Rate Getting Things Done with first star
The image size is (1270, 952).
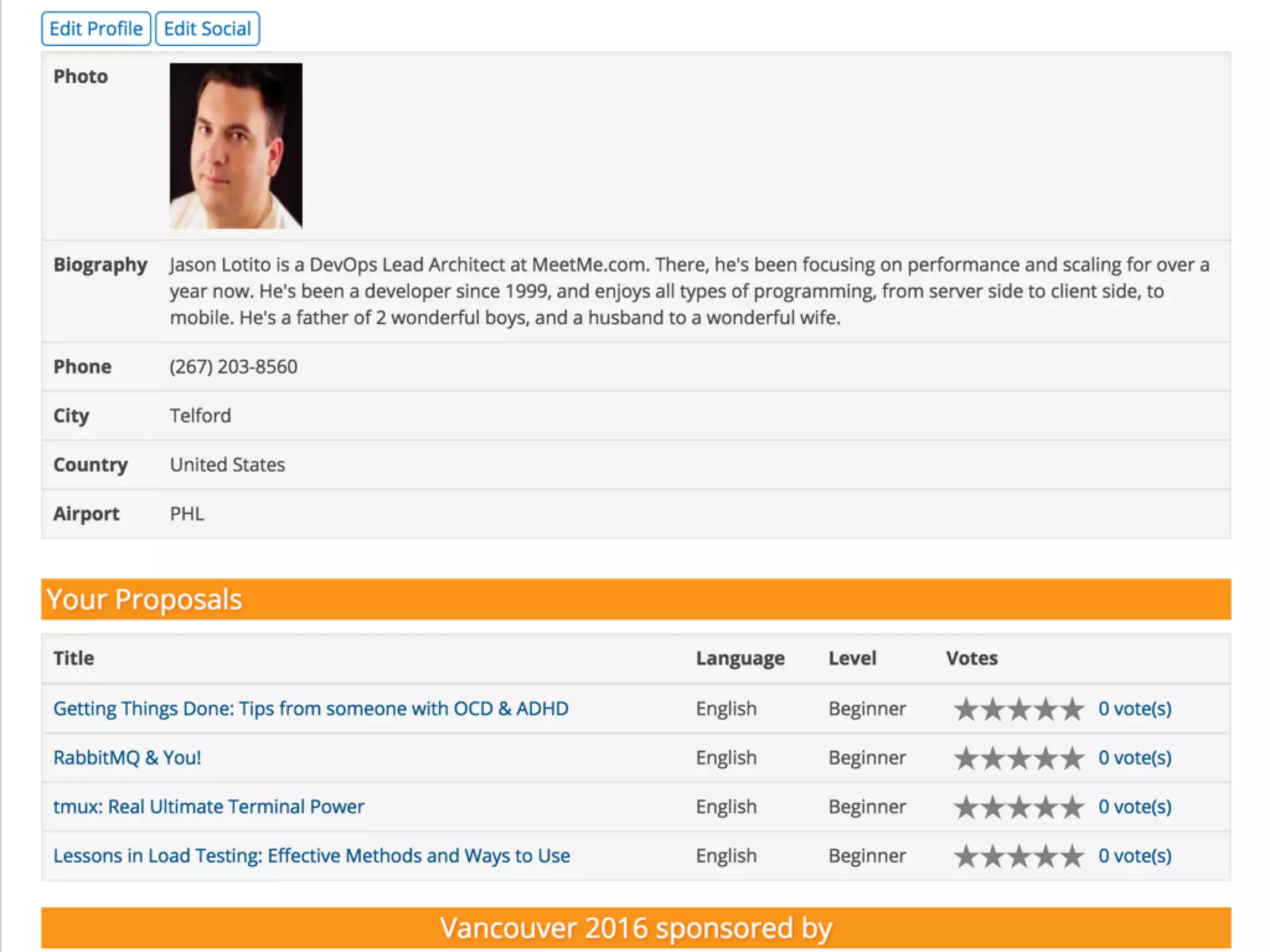click(966, 709)
